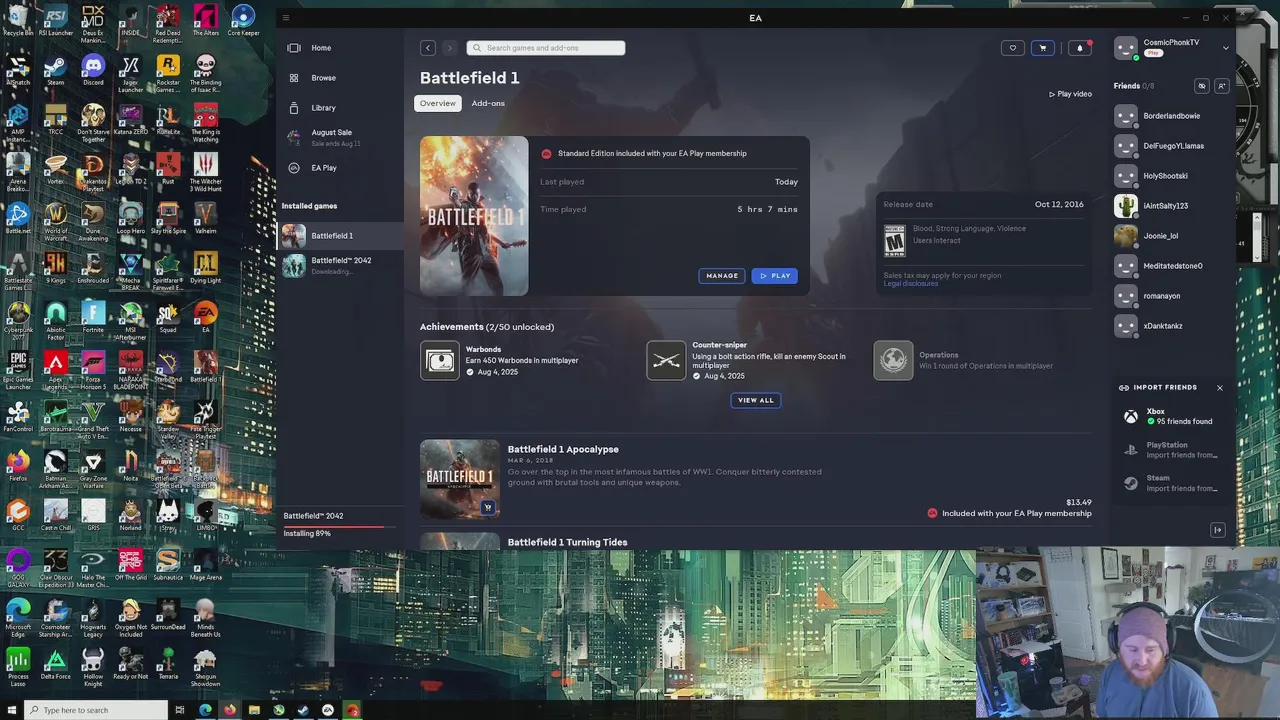Image resolution: width=1280 pixels, height=720 pixels.
Task: Open friend Borderlandbowie
Action: [x=1170, y=116]
